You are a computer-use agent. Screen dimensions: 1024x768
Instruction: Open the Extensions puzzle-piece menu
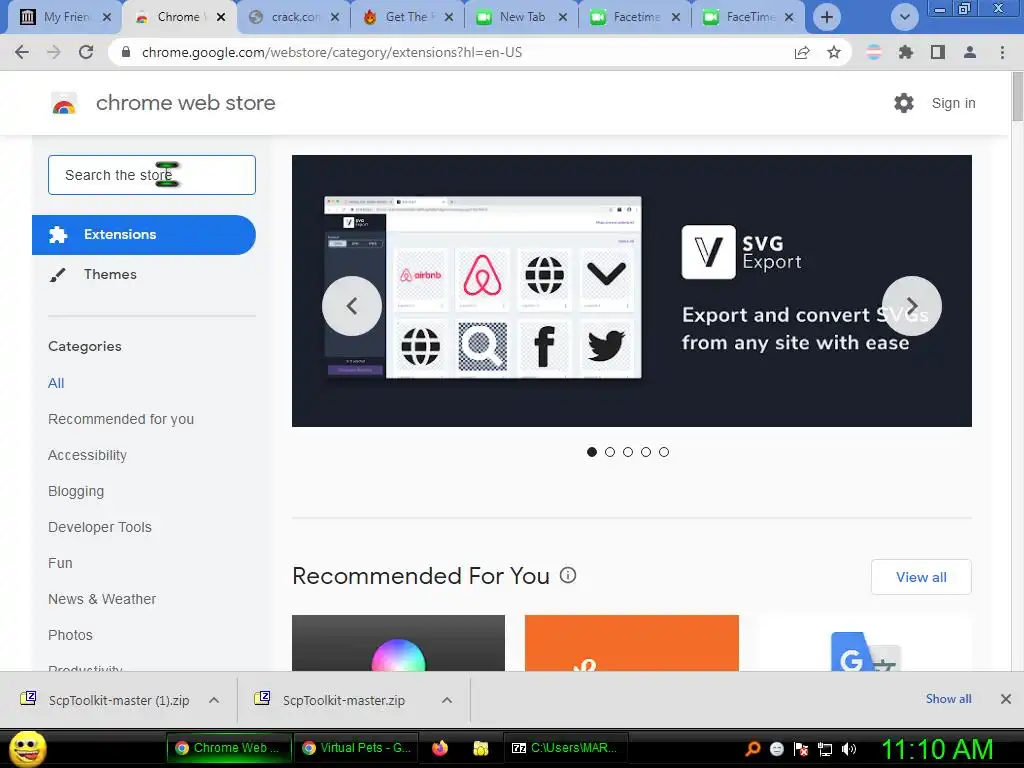pyautogui.click(x=905, y=52)
